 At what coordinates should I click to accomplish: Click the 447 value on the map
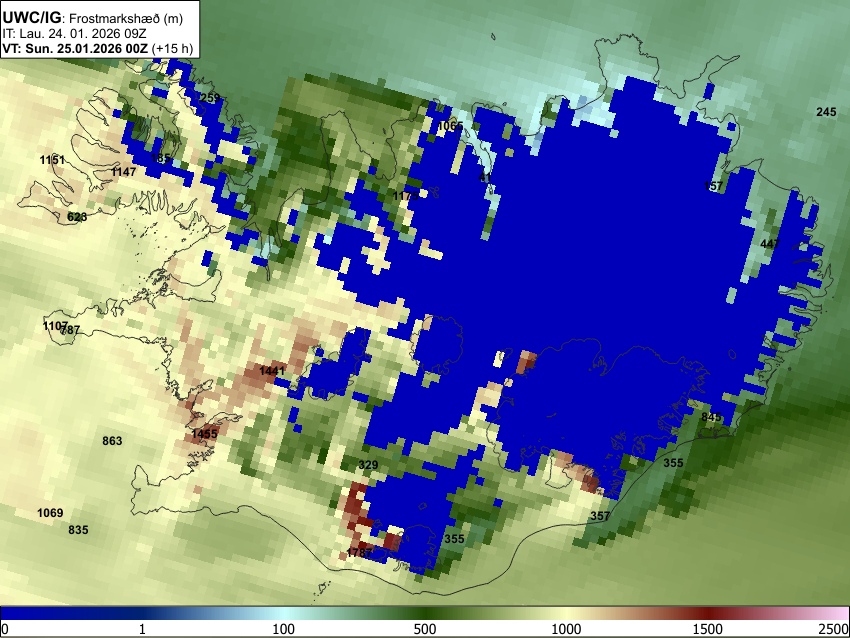[770, 243]
